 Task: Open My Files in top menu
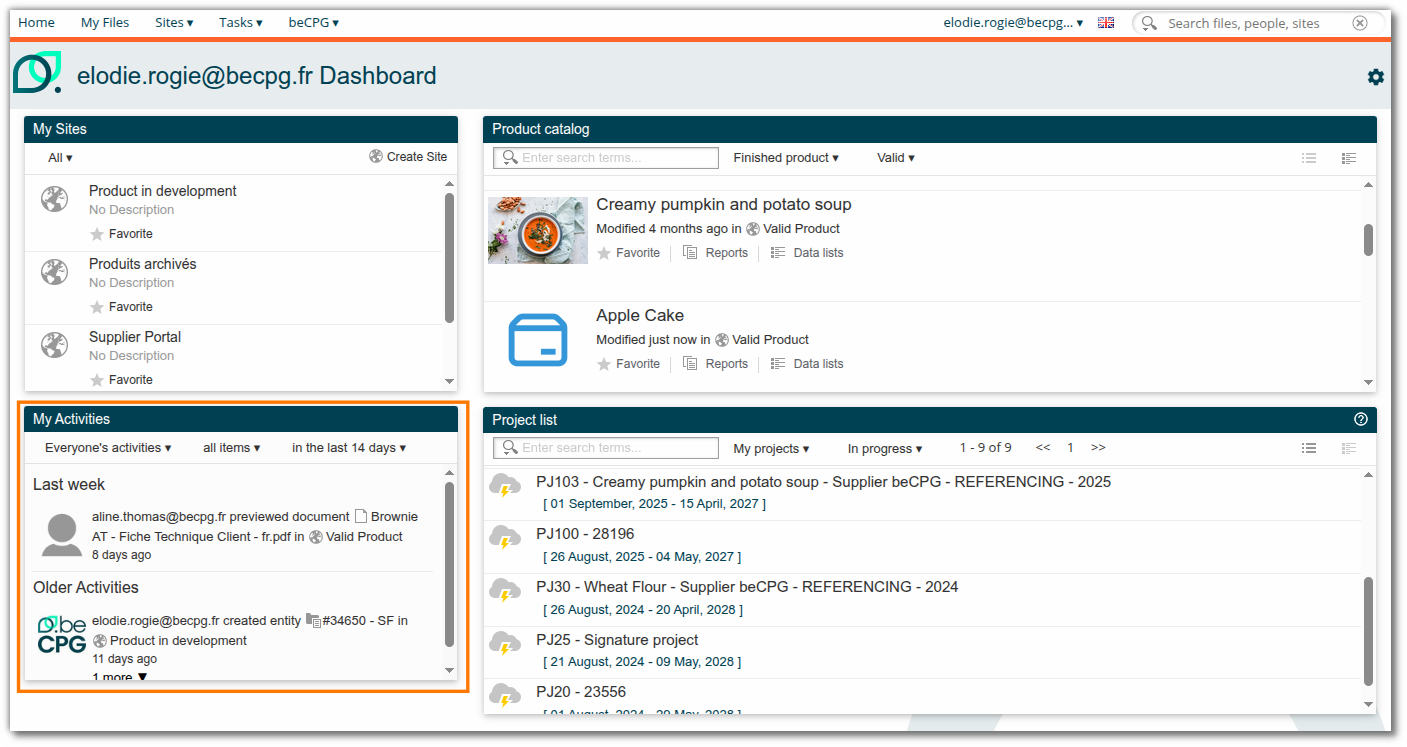click(105, 22)
